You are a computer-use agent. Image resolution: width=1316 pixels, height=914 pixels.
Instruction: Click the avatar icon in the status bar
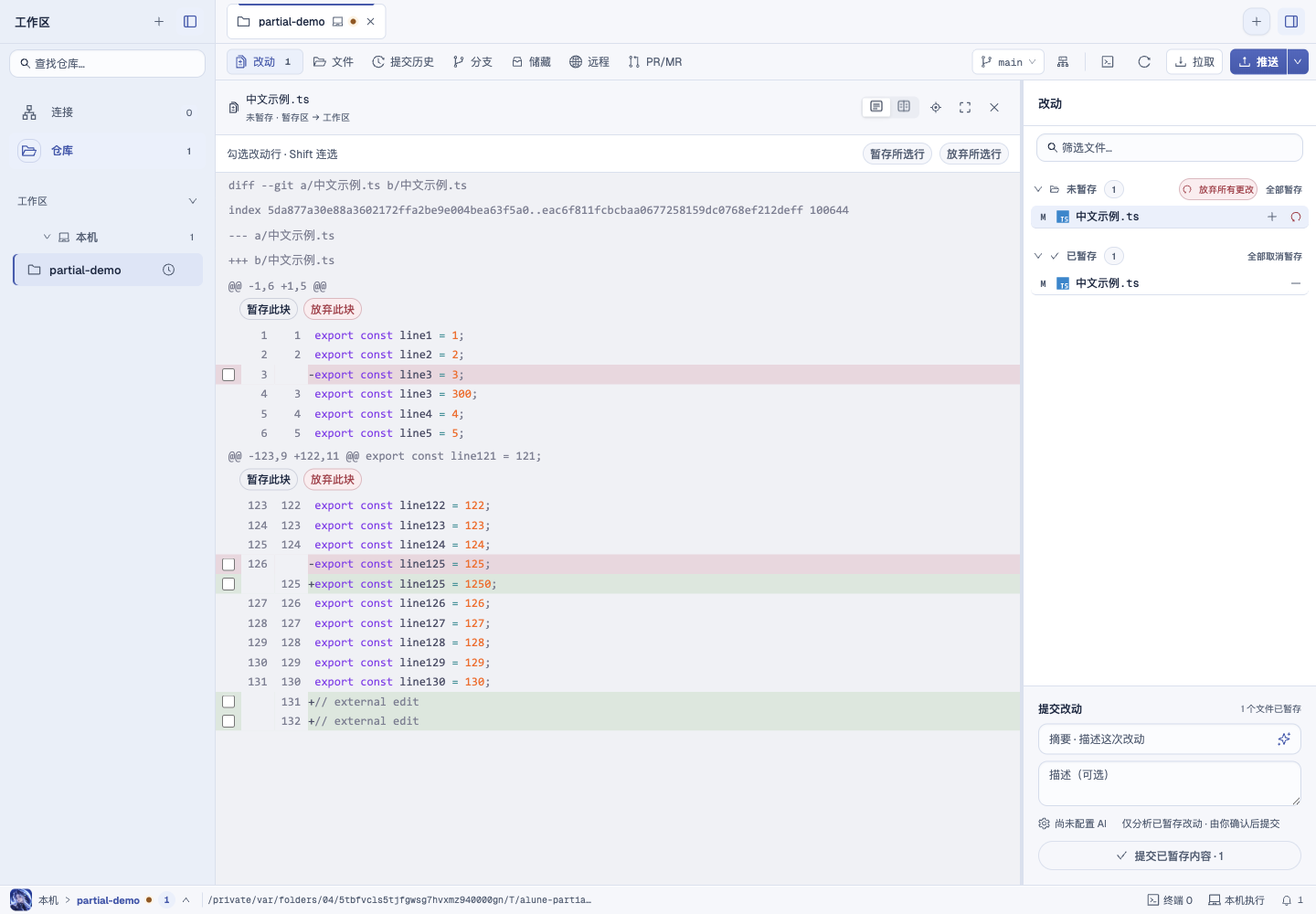pyautogui.click(x=21, y=899)
